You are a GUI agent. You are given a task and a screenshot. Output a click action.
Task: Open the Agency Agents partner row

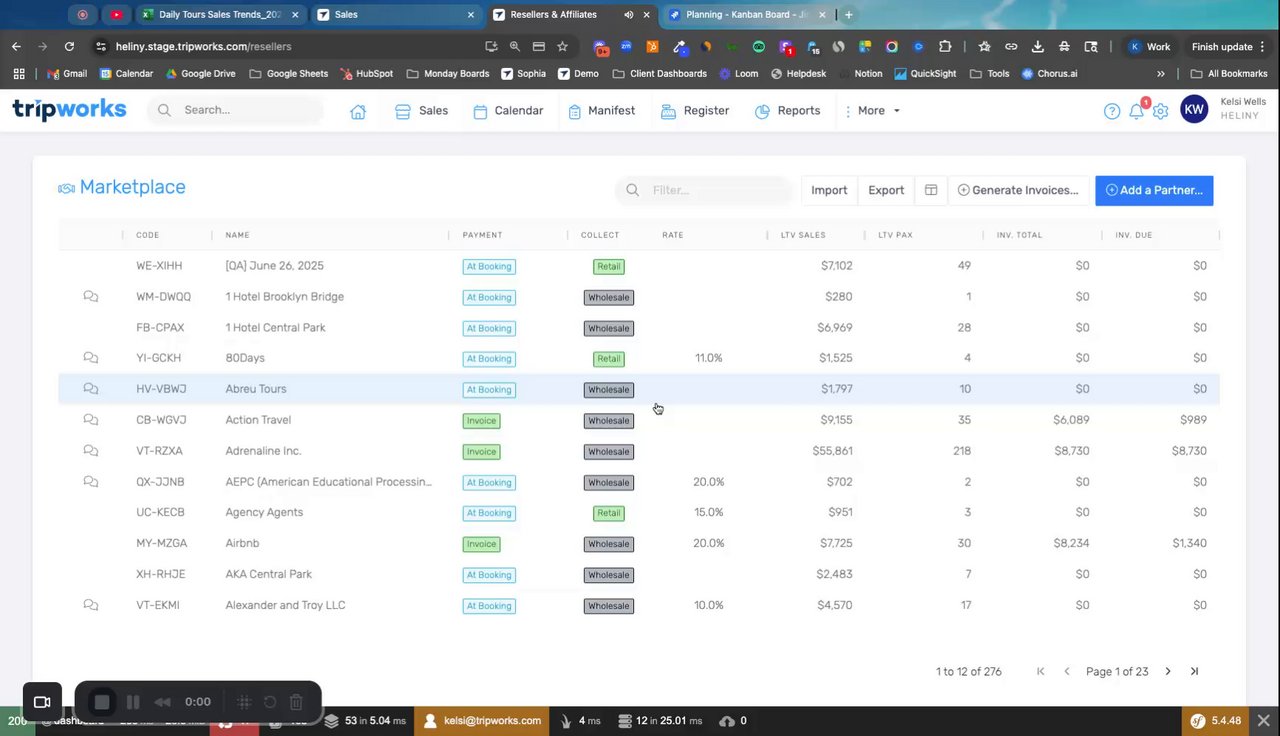pos(638,512)
